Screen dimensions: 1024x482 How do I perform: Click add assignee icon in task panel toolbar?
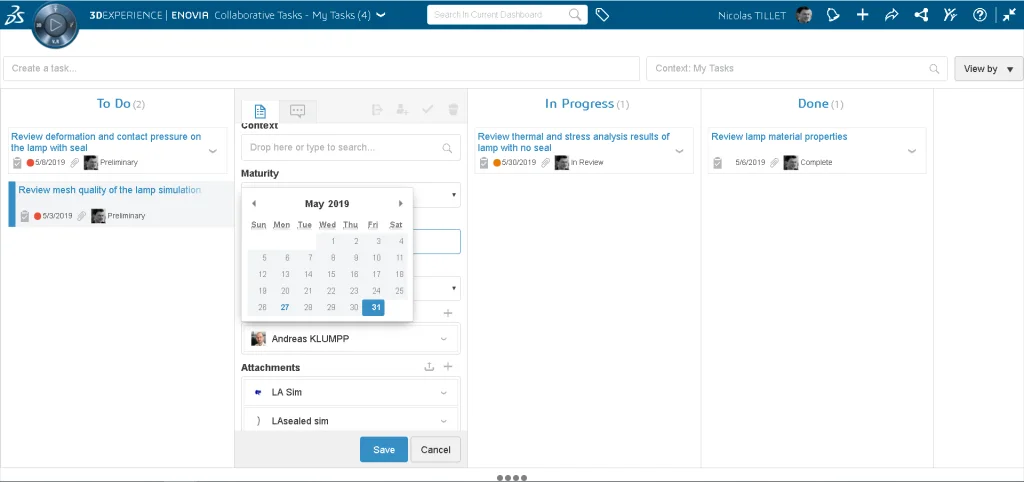[402, 110]
